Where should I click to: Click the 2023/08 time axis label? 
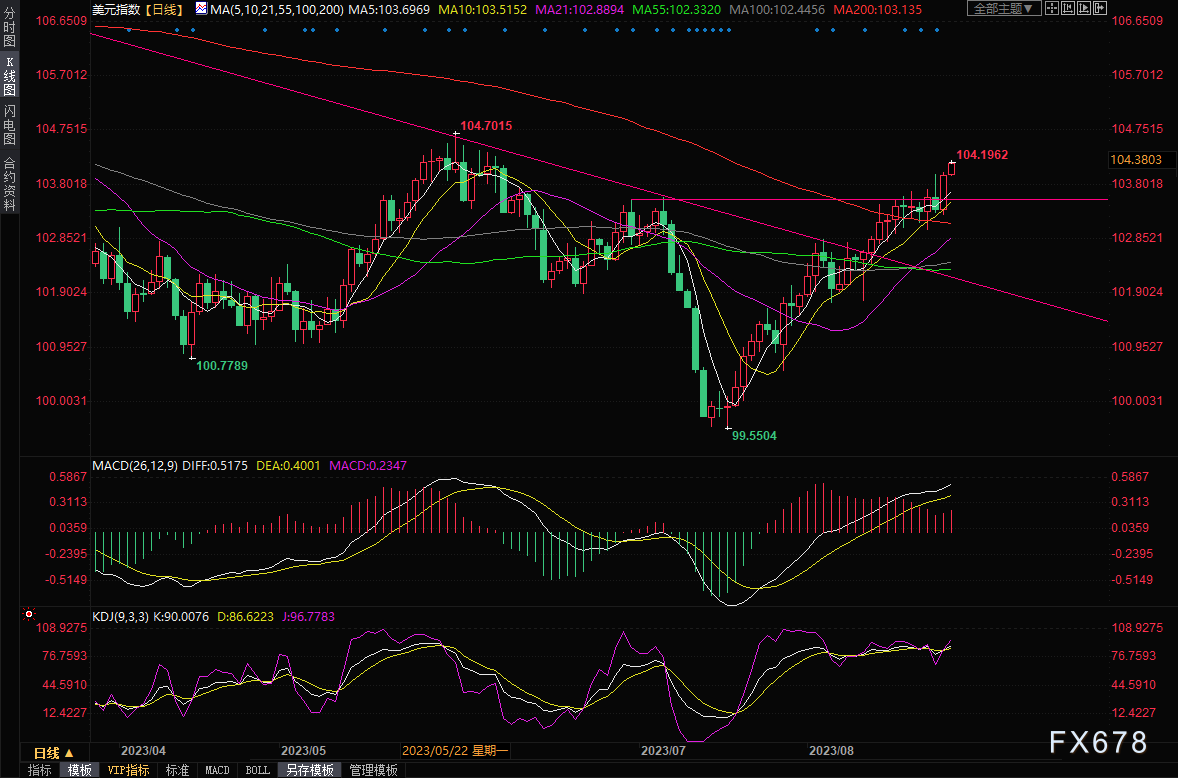point(832,750)
